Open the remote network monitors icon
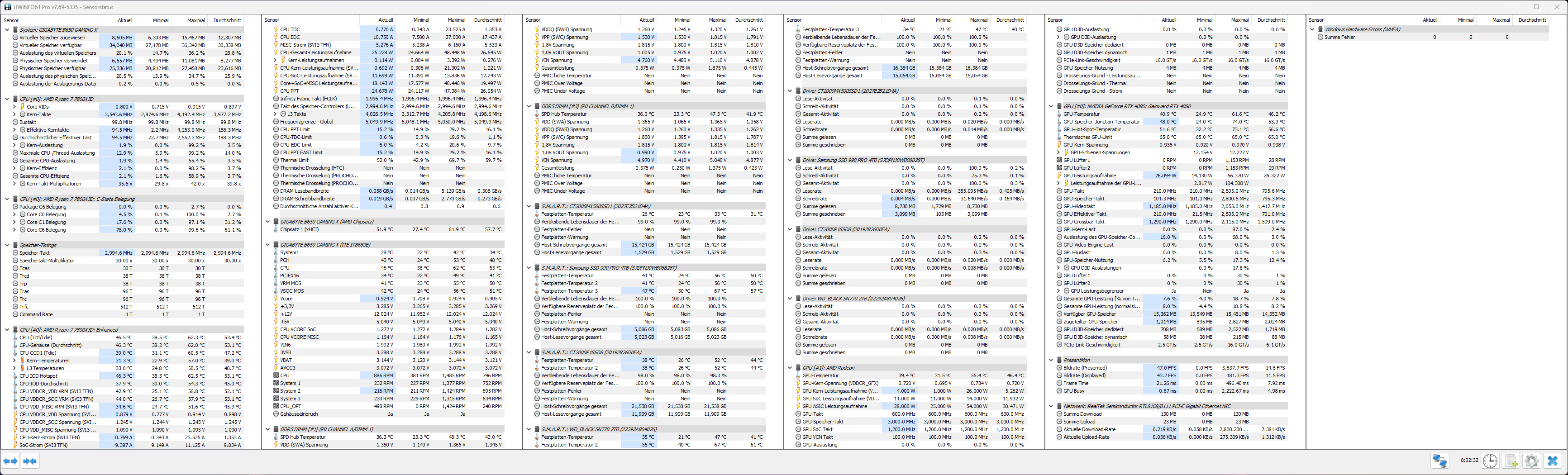 pos(1439,461)
